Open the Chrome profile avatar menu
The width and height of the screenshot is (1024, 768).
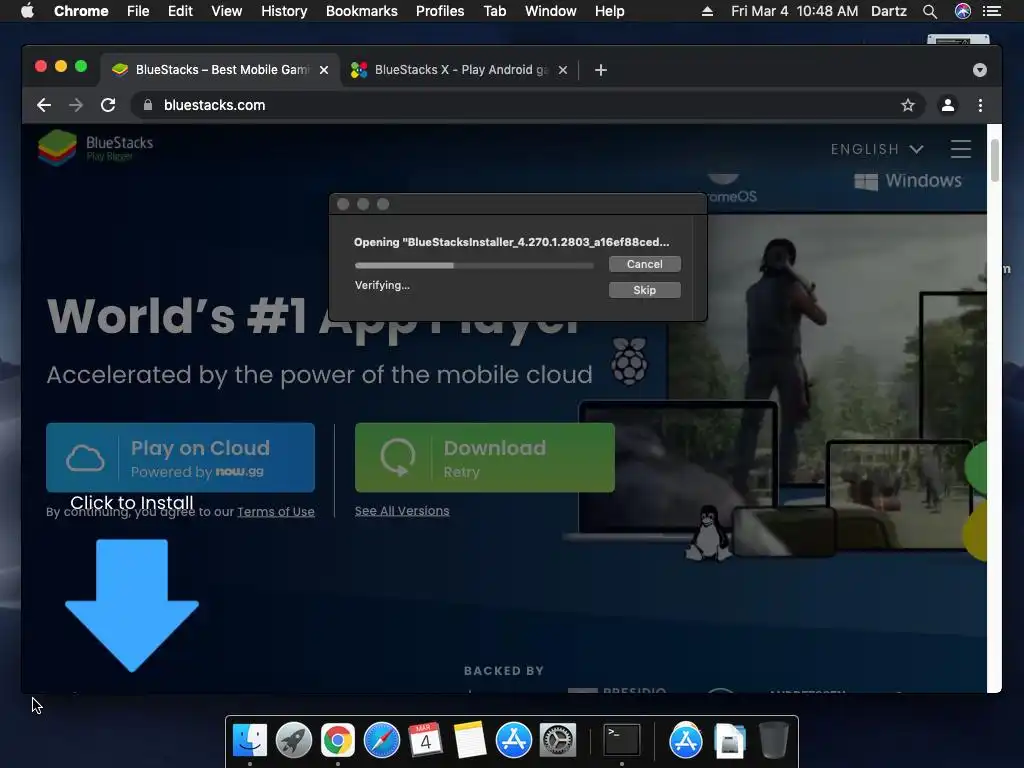click(948, 105)
